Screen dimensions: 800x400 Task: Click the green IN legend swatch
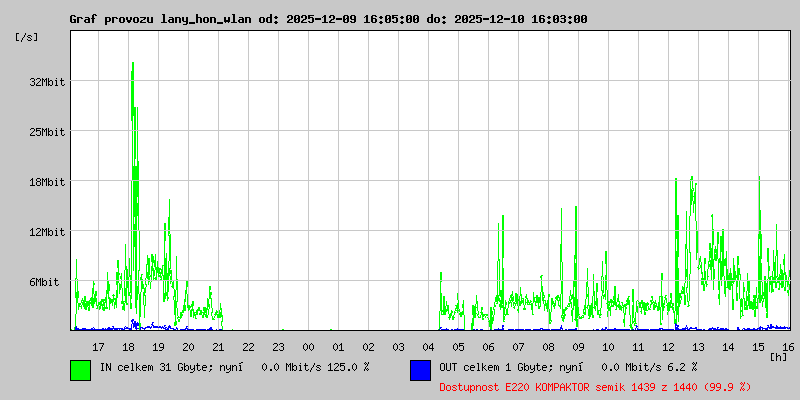pyautogui.click(x=81, y=370)
